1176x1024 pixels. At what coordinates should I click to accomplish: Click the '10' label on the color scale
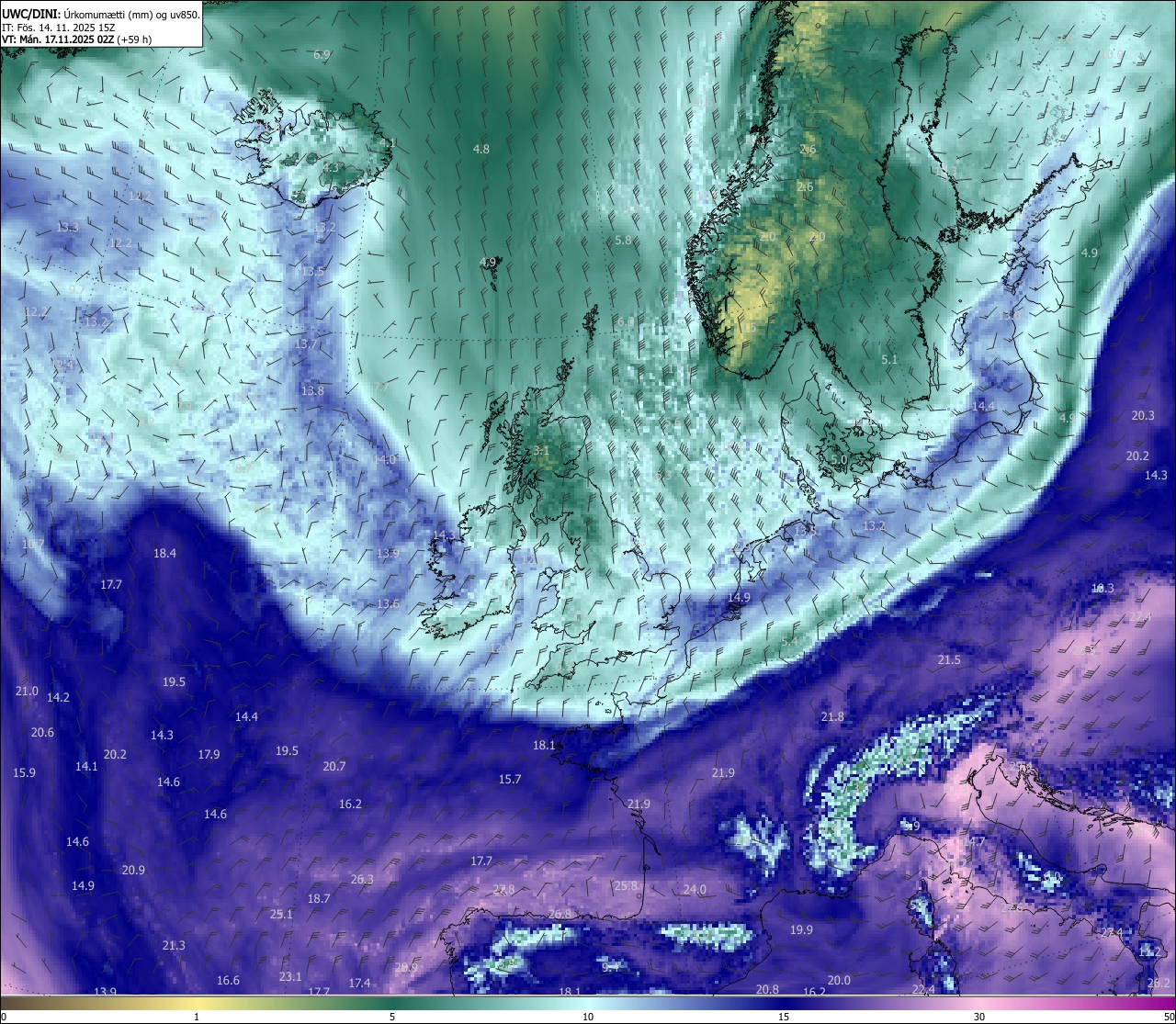[x=587, y=1017]
